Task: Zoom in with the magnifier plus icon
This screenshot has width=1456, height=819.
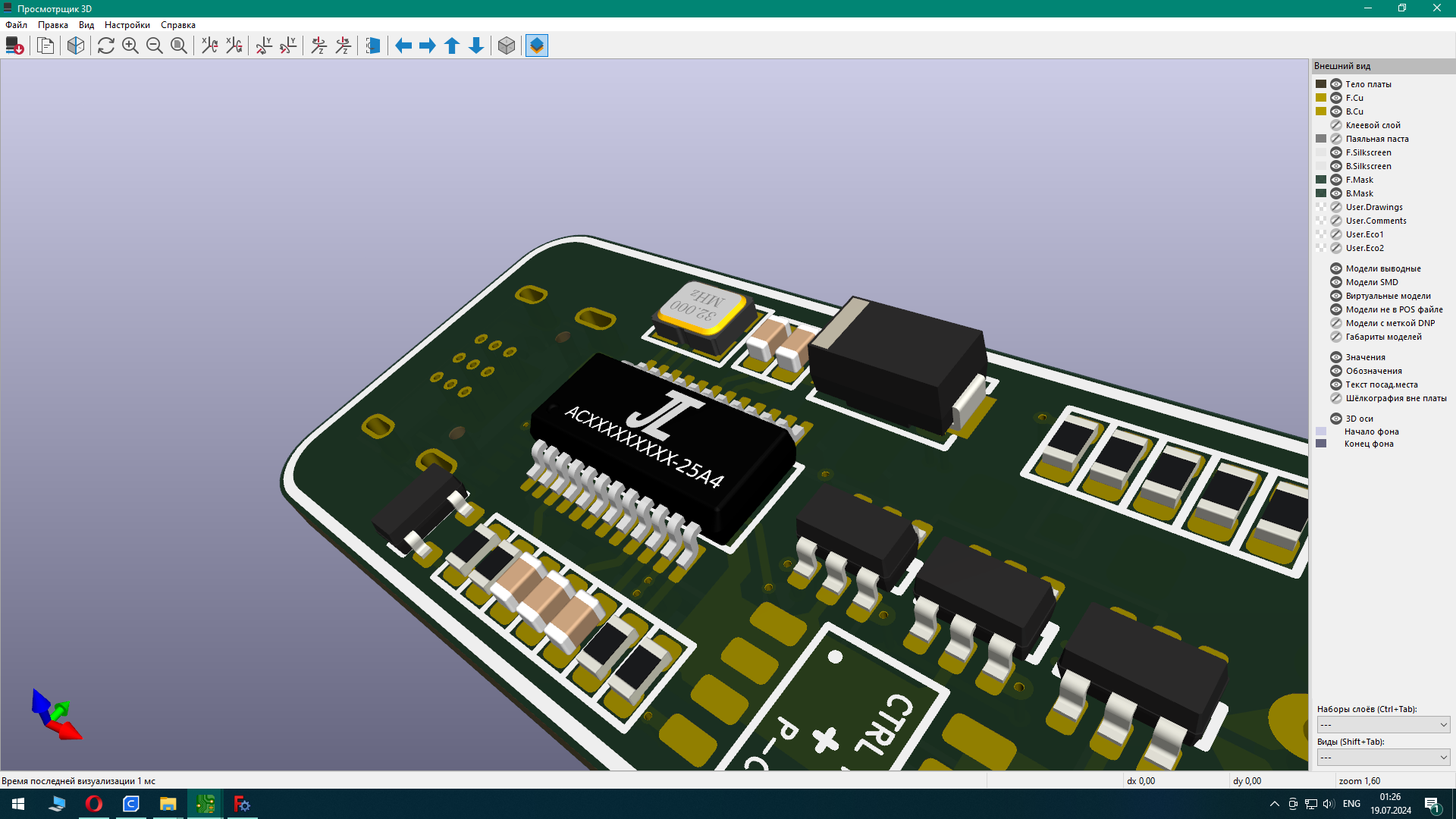Action: (x=130, y=45)
